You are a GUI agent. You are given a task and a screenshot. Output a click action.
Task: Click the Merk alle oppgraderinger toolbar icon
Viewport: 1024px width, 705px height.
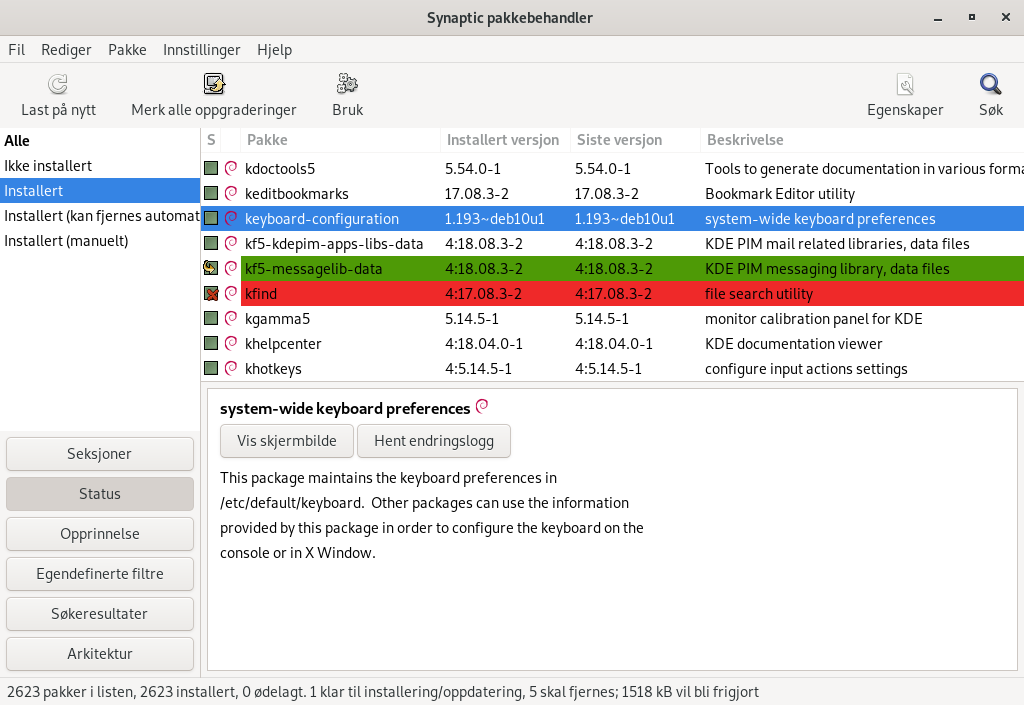[x=213, y=95]
